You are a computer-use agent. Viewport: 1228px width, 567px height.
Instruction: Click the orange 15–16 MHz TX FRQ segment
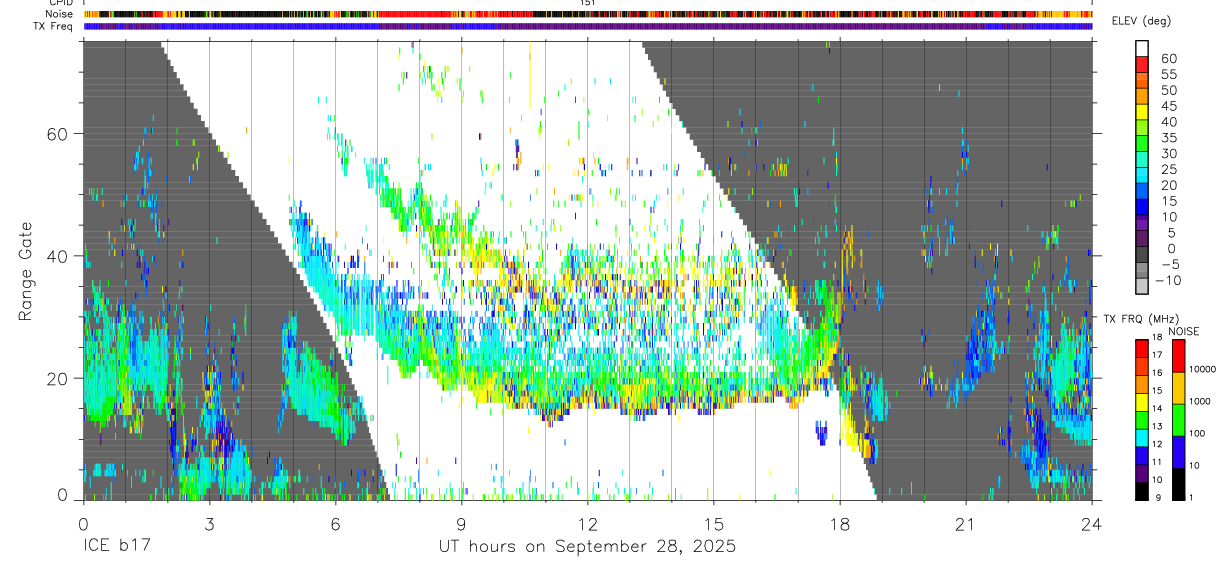pos(1142,384)
